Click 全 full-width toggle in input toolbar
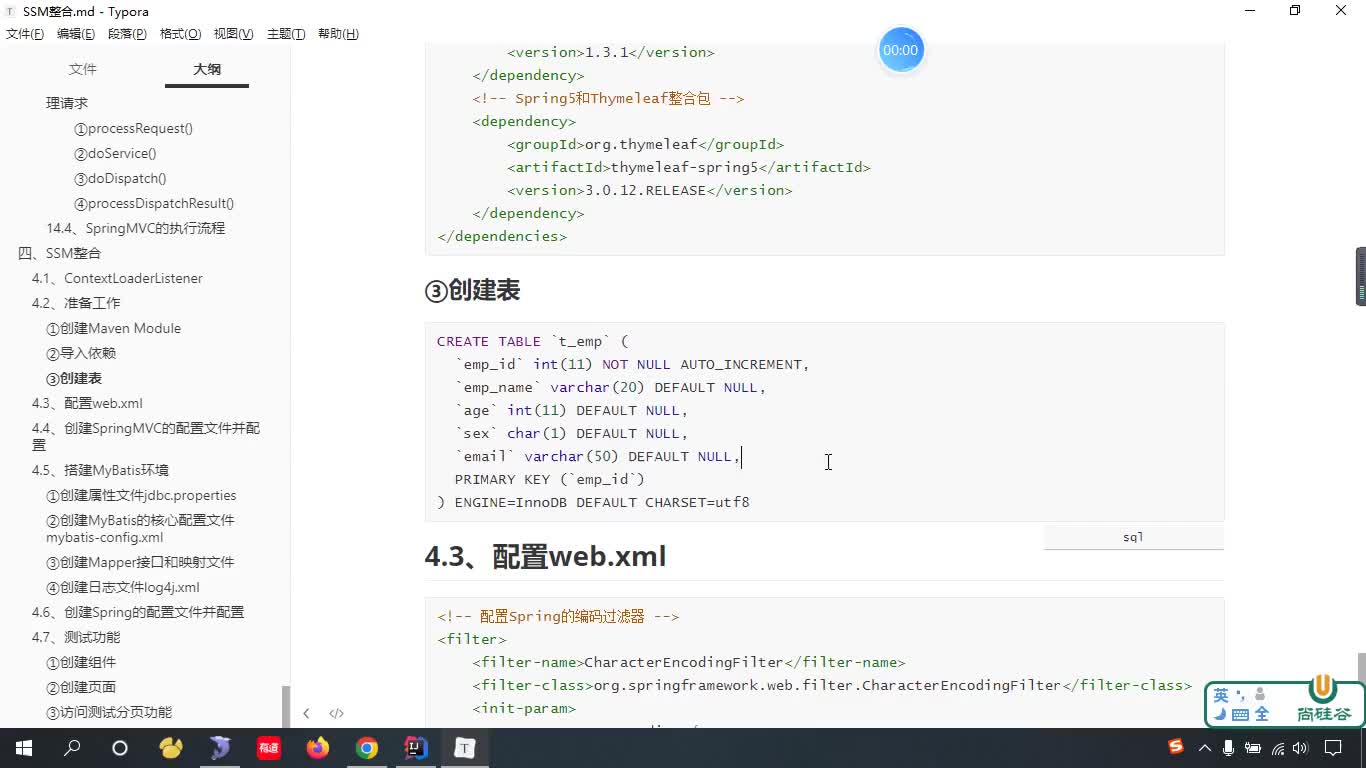1366x768 pixels. (1262, 714)
